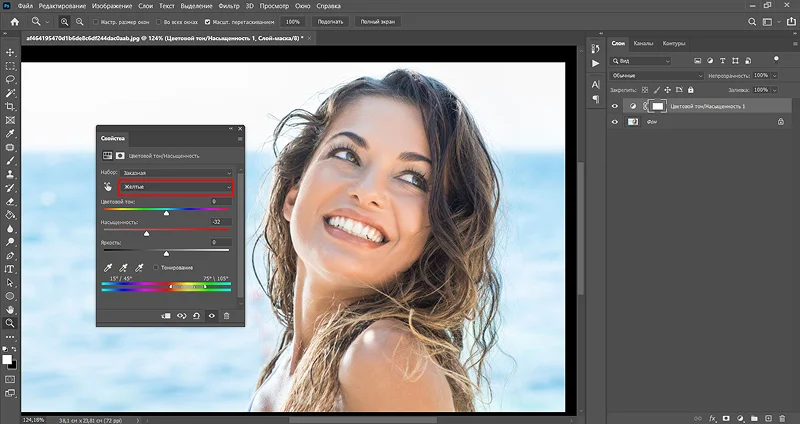Switch to the Каналы tab

coord(643,43)
